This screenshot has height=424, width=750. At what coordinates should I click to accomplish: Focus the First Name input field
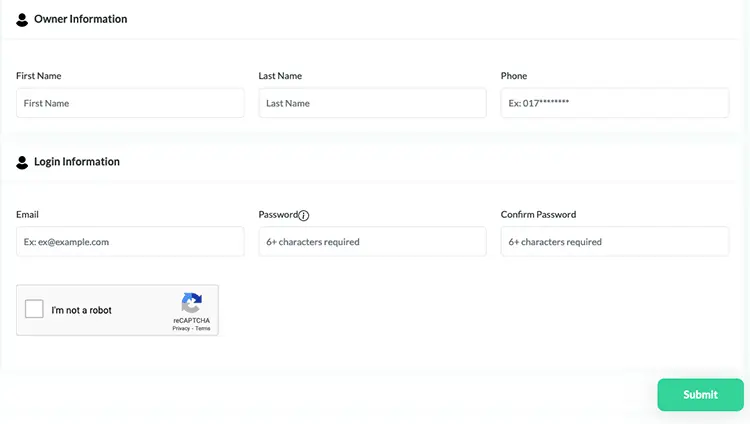point(130,103)
